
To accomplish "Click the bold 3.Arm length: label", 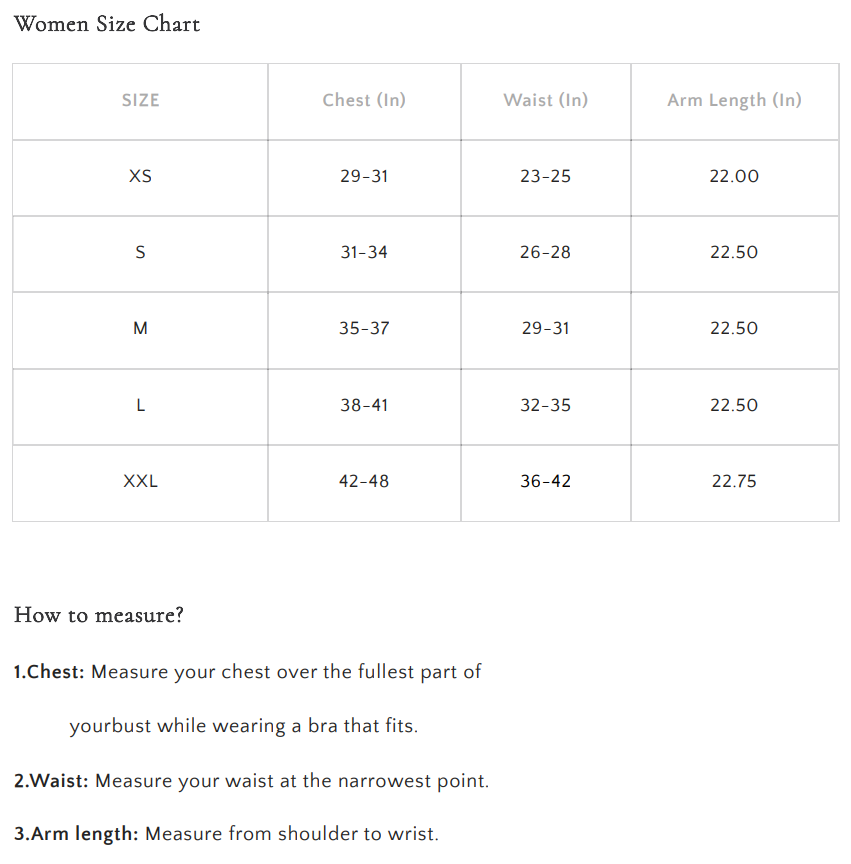I will point(76,833).
